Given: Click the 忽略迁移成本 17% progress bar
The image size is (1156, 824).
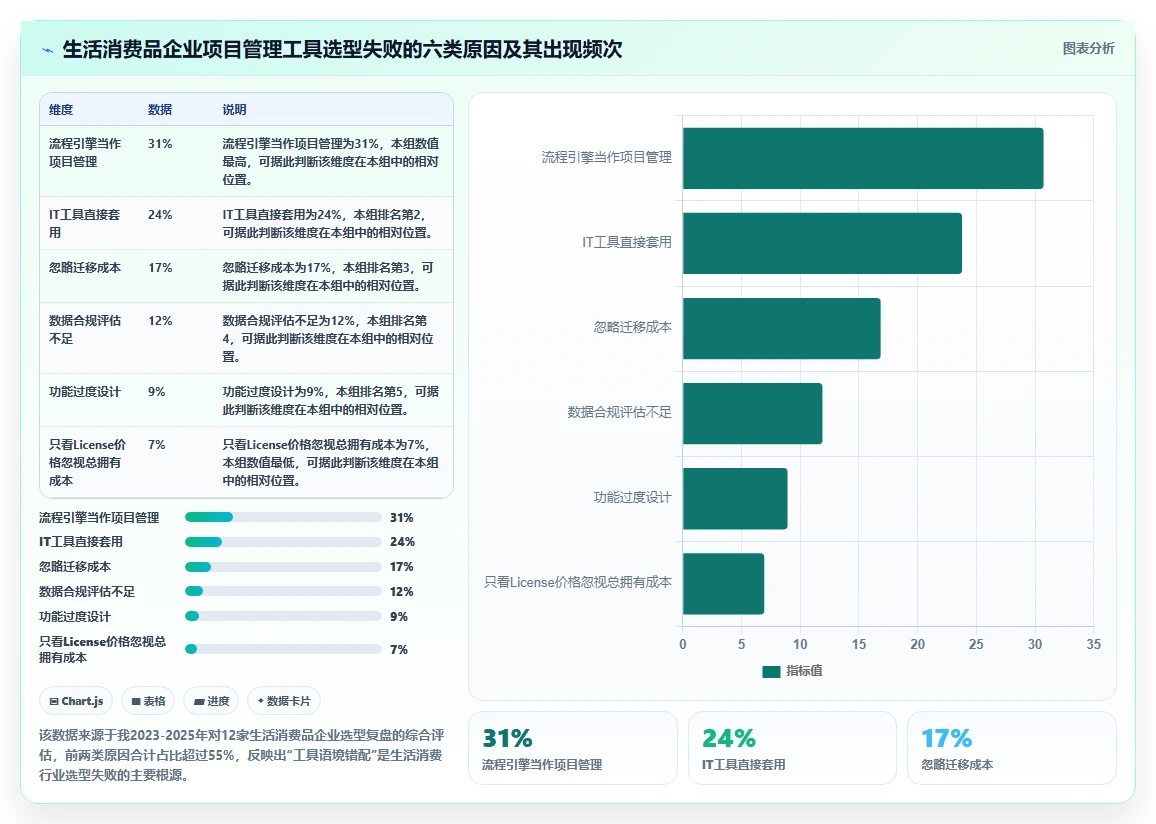Looking at the screenshot, I should pyautogui.click(x=283, y=567).
